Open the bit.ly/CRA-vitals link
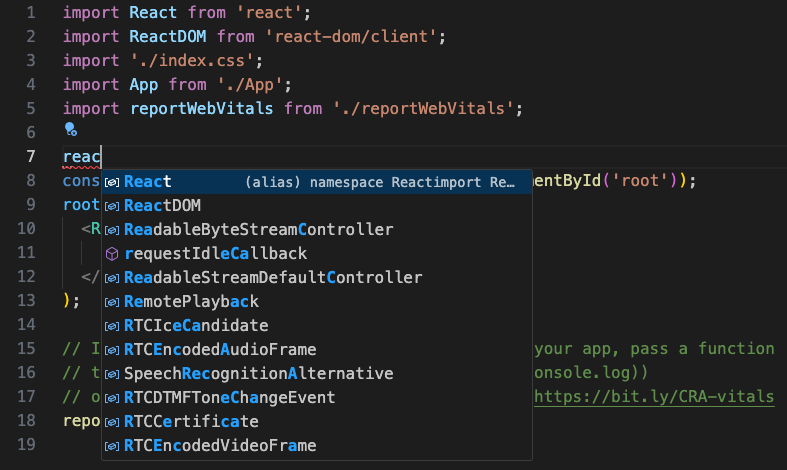Viewport: 787px width, 470px height. pos(654,397)
